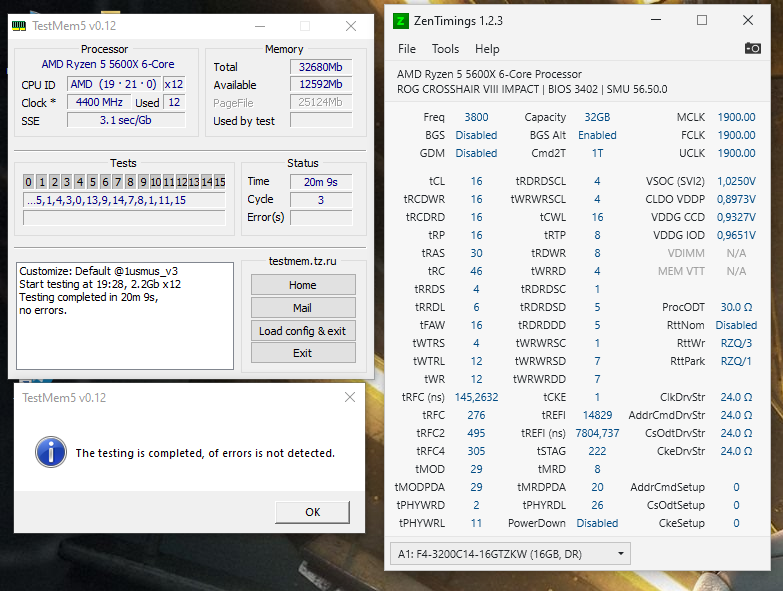Click the Home button in TestMem5

coord(303,285)
